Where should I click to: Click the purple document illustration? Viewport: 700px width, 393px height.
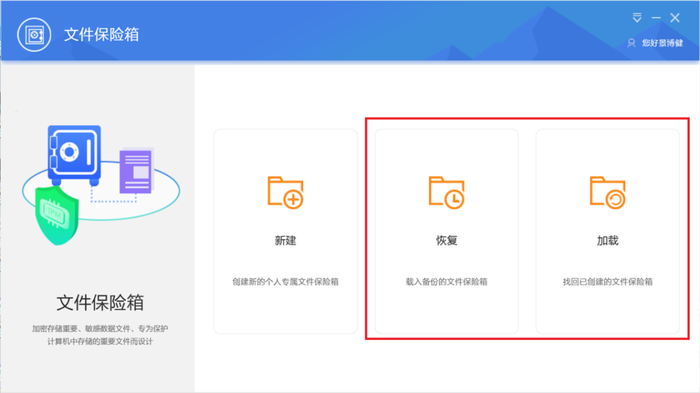137,171
